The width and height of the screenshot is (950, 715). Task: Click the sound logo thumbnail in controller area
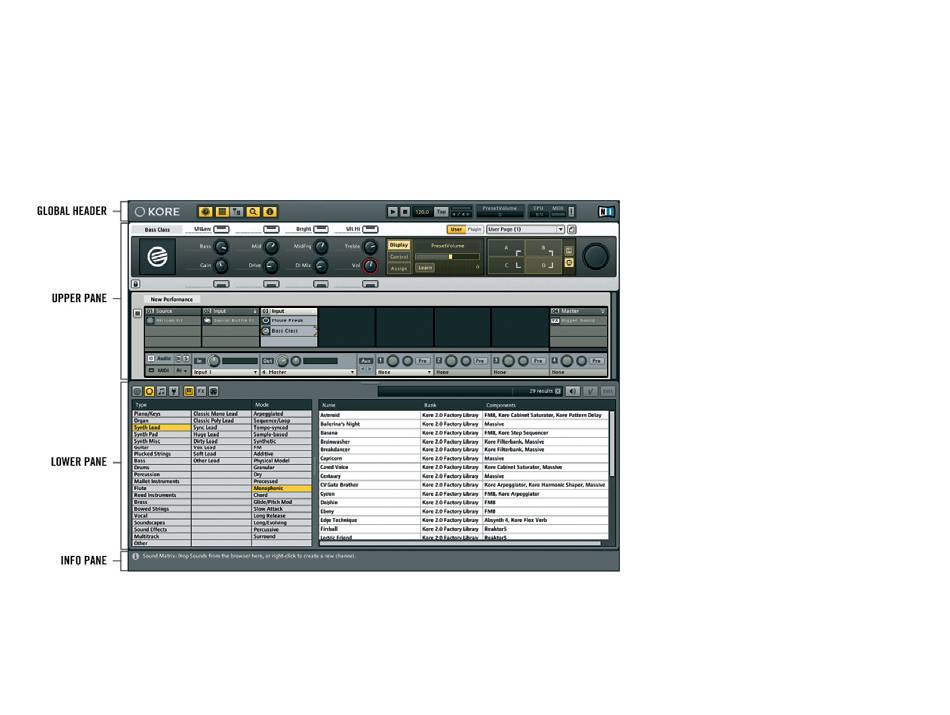(x=158, y=256)
